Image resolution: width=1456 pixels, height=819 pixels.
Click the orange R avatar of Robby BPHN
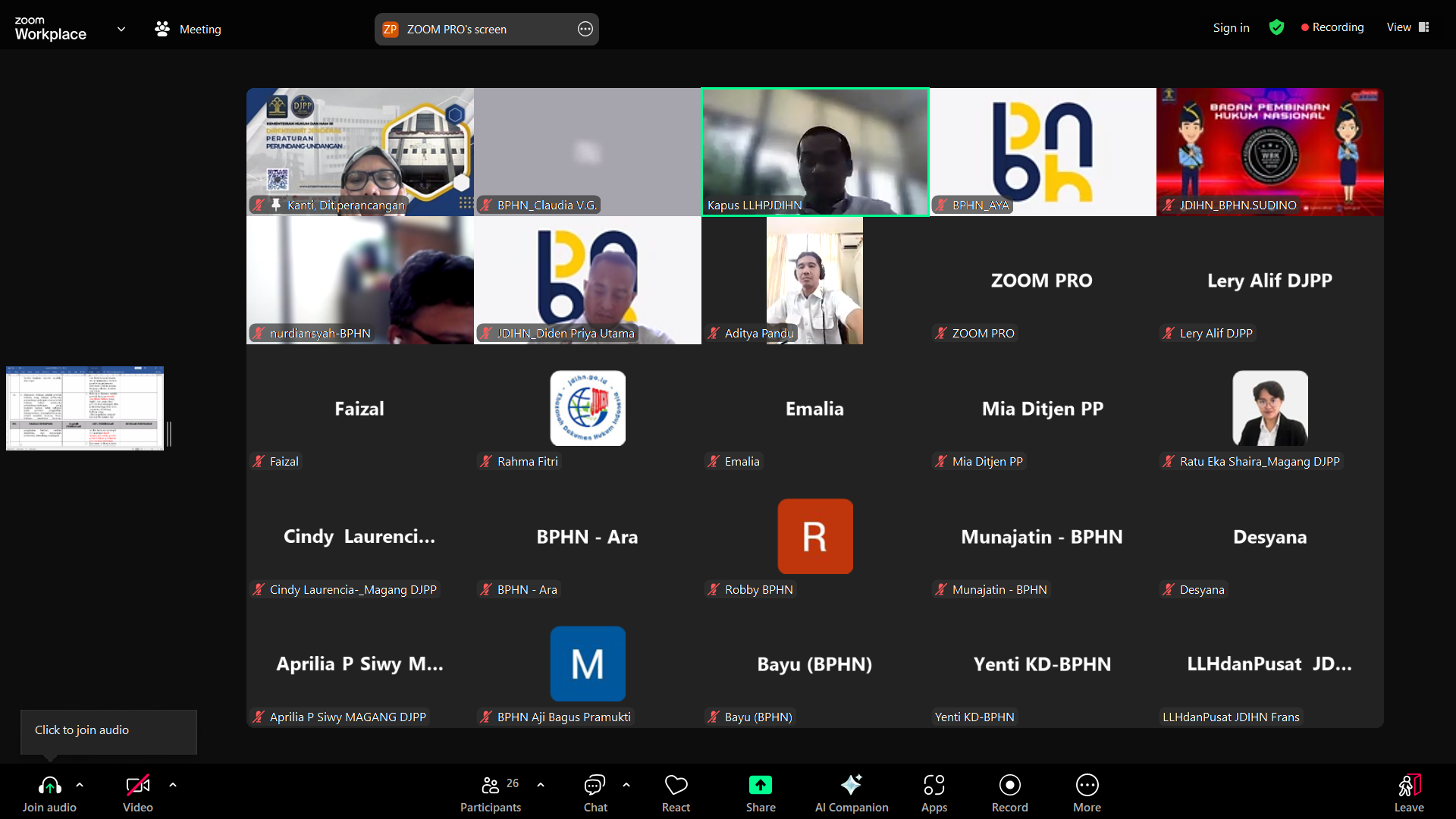[x=815, y=536]
